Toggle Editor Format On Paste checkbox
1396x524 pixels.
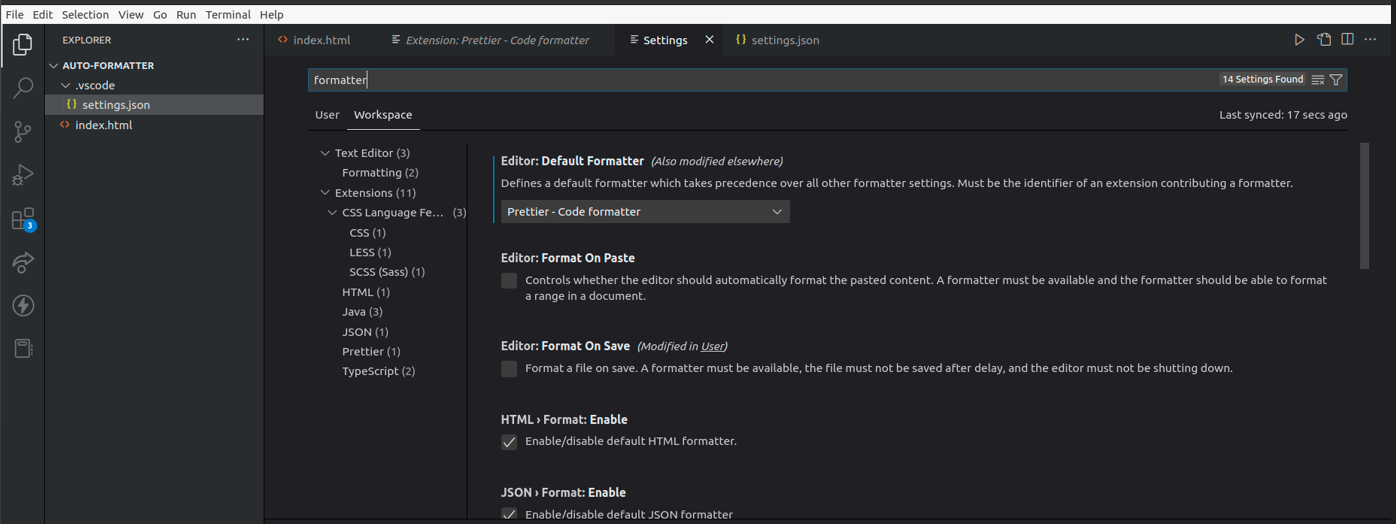pos(509,281)
